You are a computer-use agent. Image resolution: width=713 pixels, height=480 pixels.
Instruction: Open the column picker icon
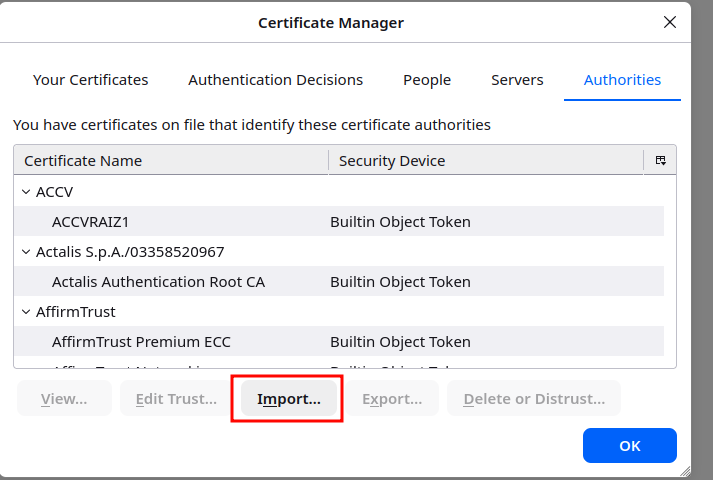click(660, 160)
